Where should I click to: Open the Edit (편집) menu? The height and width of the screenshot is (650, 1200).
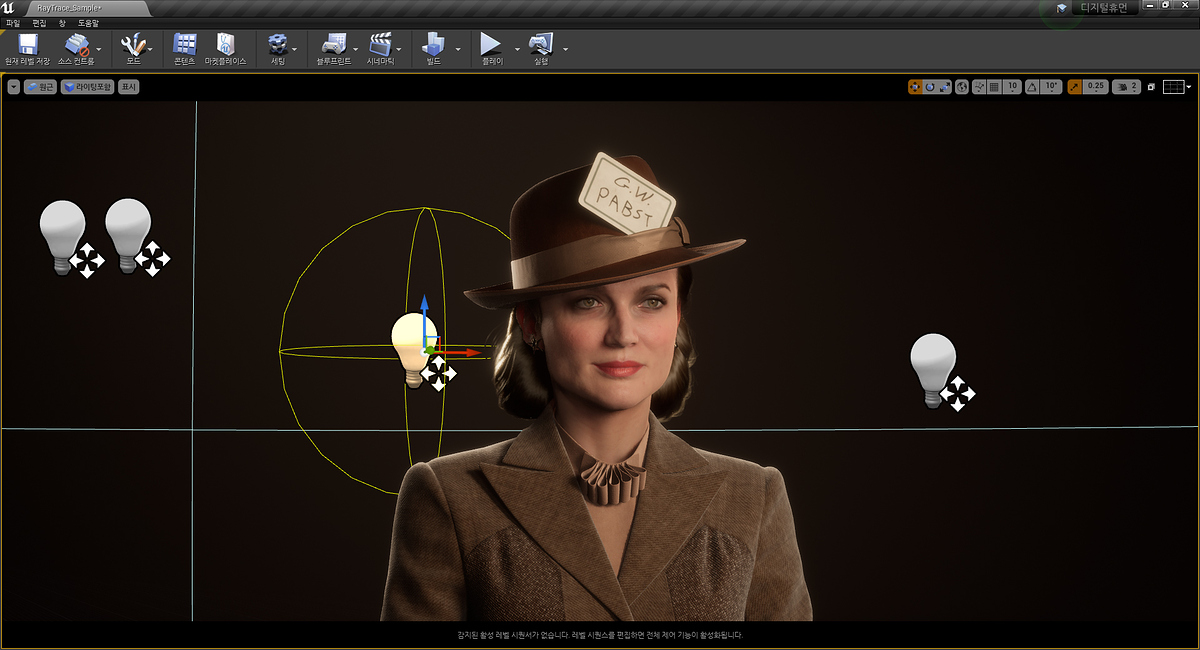click(39, 22)
